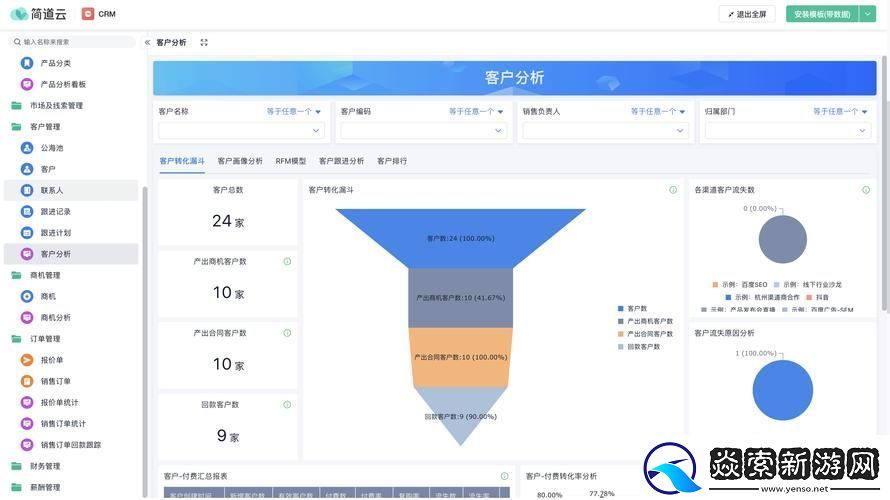
Task: Click the 简道云 logo
Action: tap(39, 14)
